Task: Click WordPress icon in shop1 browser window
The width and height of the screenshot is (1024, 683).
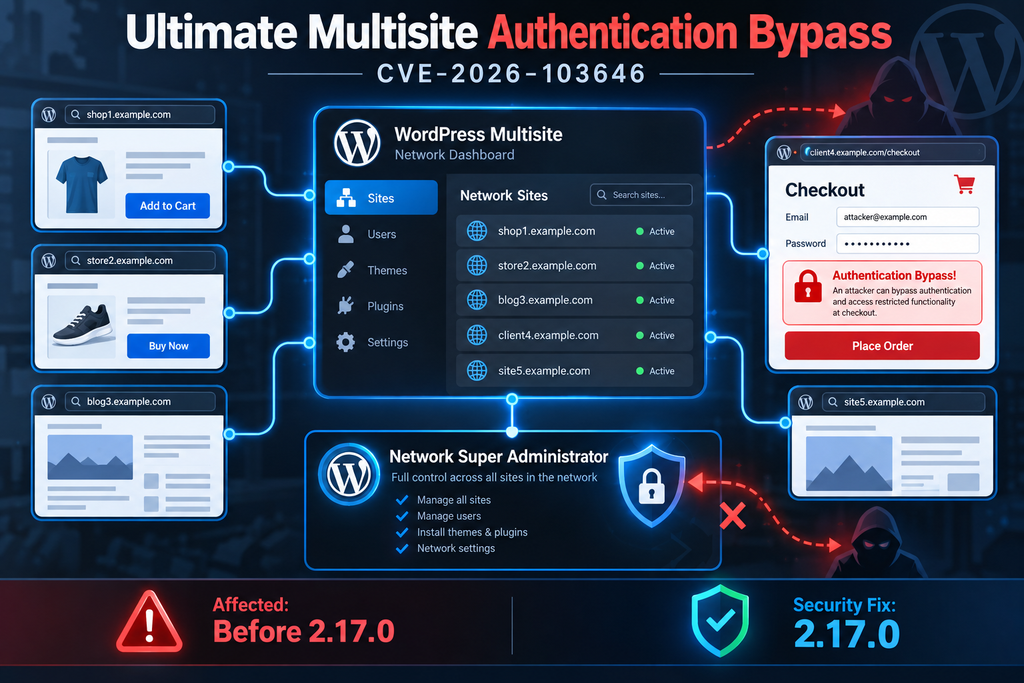Action: pyautogui.click(x=49, y=114)
